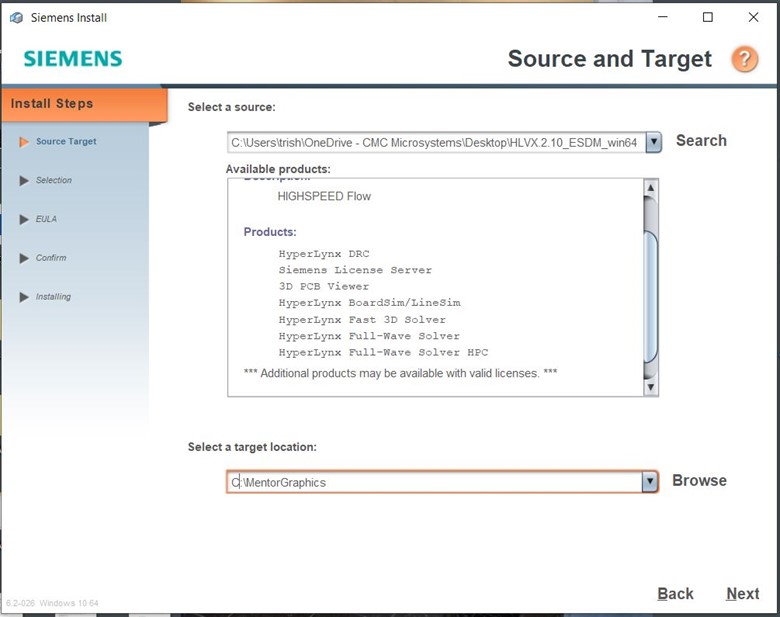Viewport: 780px width, 617px height.
Task: Click the Siemens Install title bar app icon
Action: 16,18
